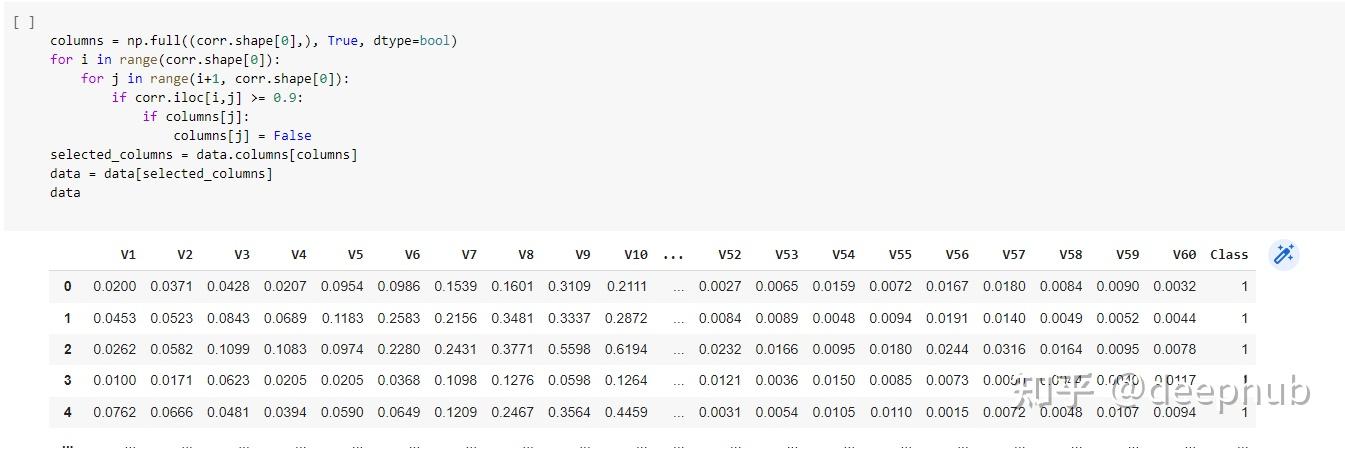Viewport: 1345px width, 451px height.
Task: Click the V10 column header
Action: [x=636, y=255]
